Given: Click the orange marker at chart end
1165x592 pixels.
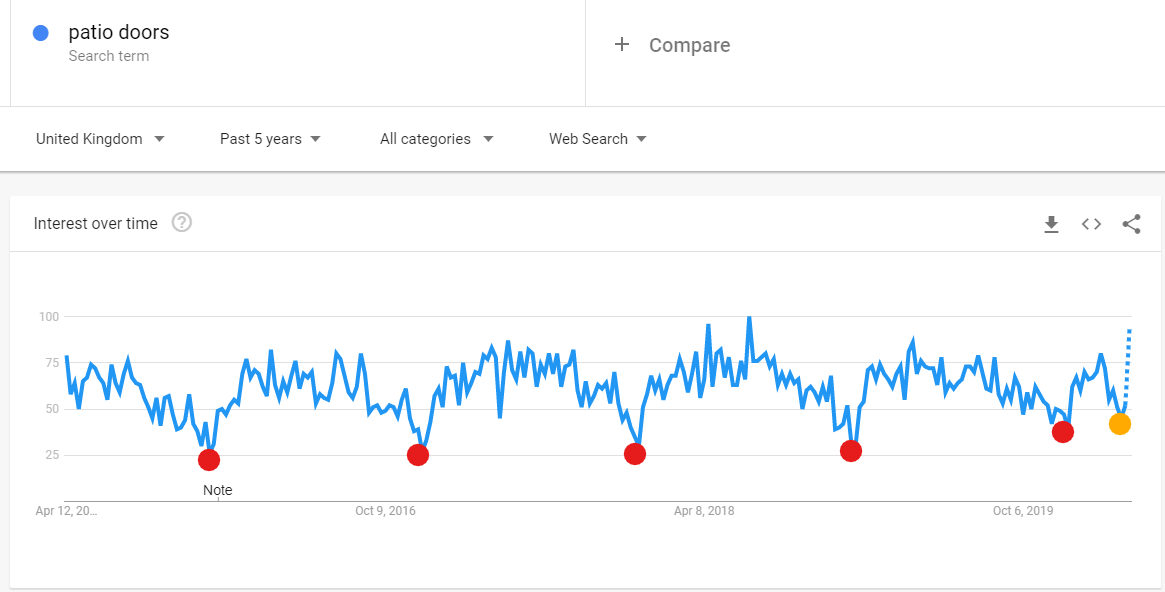Looking at the screenshot, I should tap(1120, 424).
